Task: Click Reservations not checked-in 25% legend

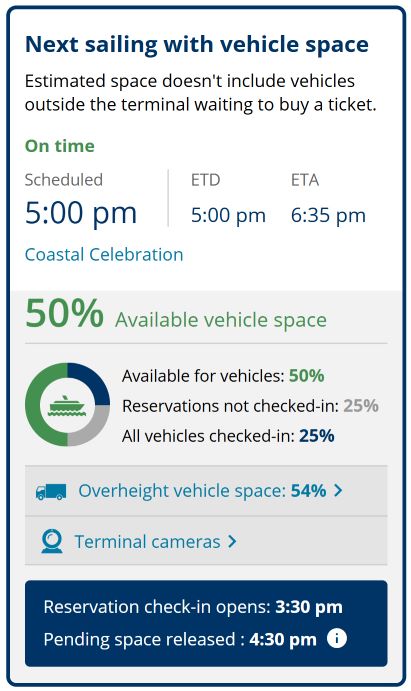Action: click(250, 406)
